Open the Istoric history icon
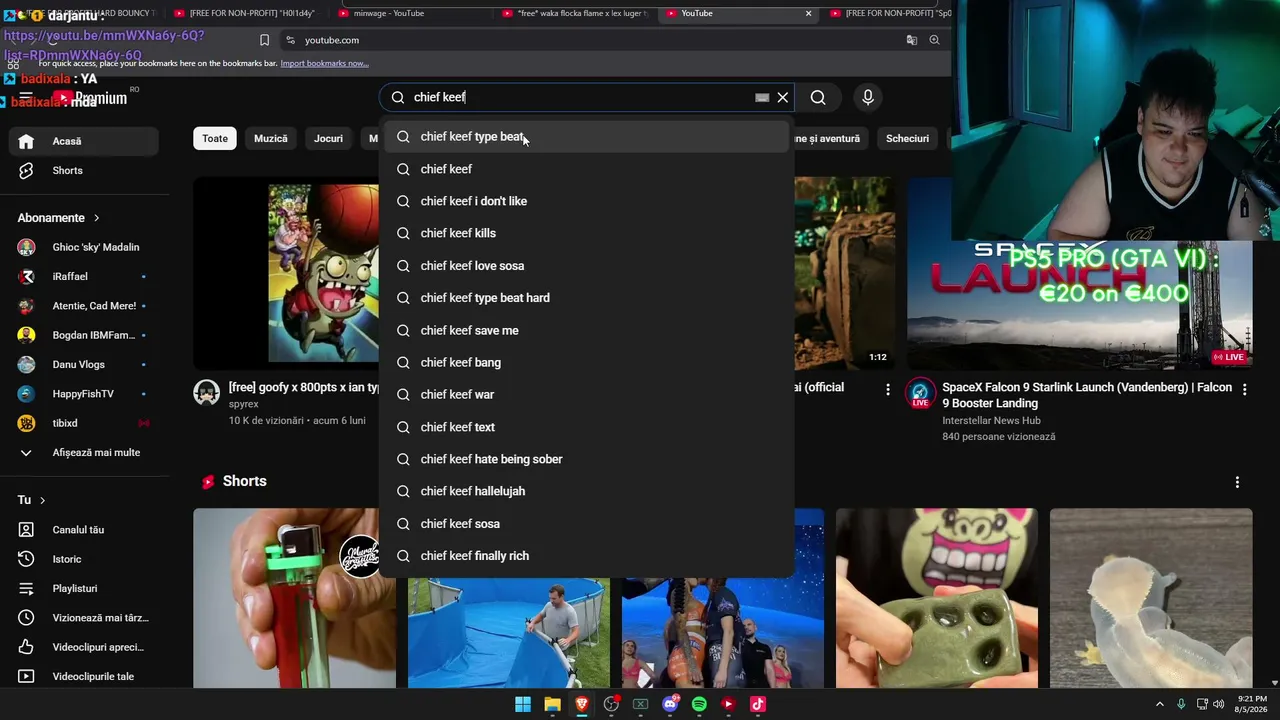This screenshot has width=1280, height=720. 26,559
